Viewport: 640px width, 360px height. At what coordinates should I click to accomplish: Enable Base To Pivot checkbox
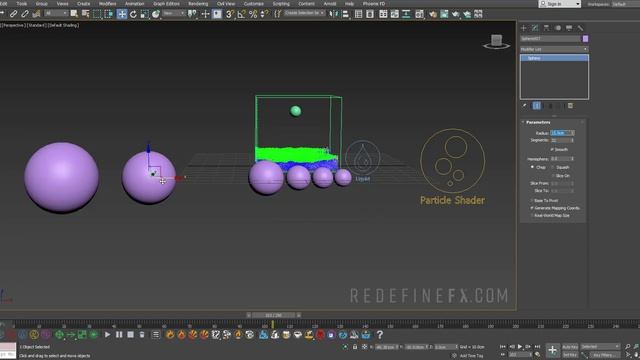point(532,200)
